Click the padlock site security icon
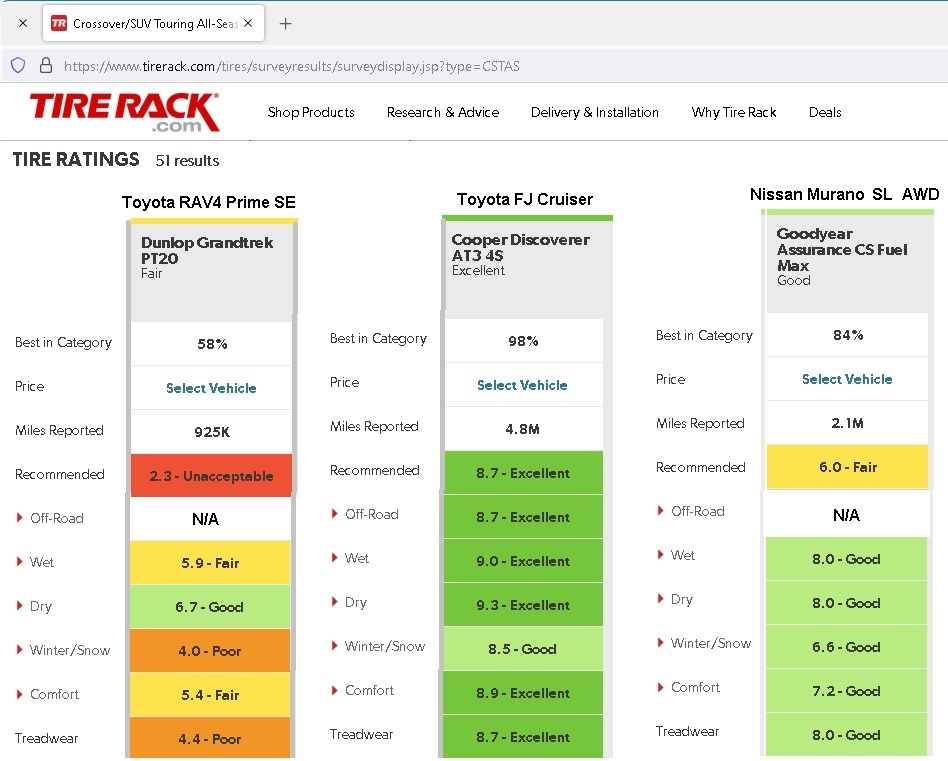Screen dimensions: 948x761 [x=46, y=65]
